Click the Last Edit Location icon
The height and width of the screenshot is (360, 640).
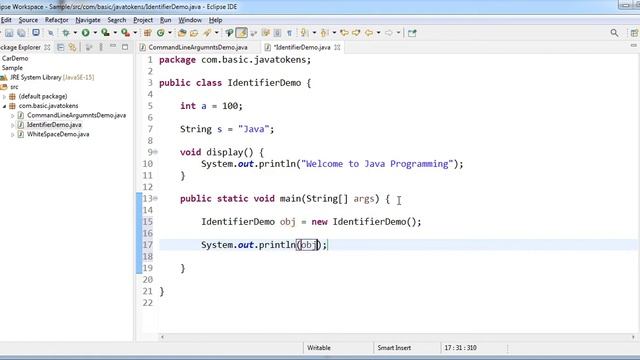344,33
